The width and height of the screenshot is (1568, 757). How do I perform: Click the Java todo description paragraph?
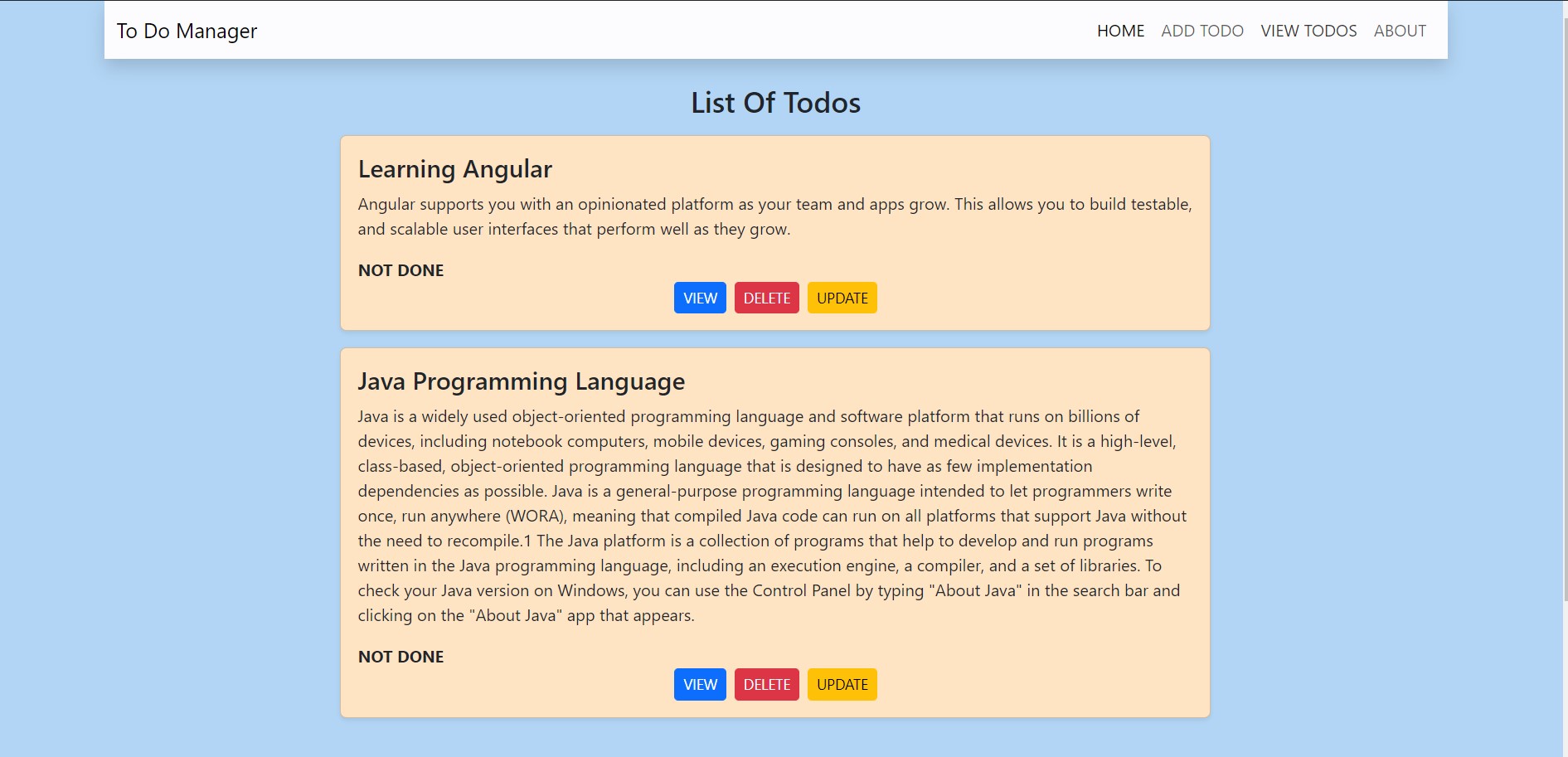(771, 514)
